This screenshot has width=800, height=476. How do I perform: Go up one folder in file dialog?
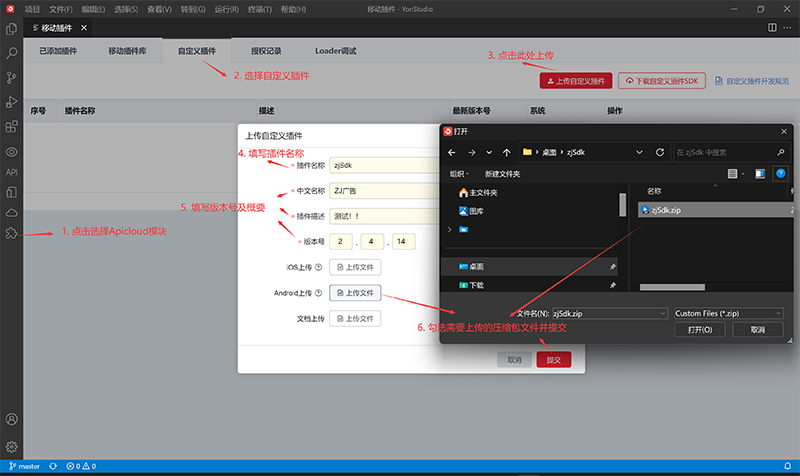click(x=506, y=152)
